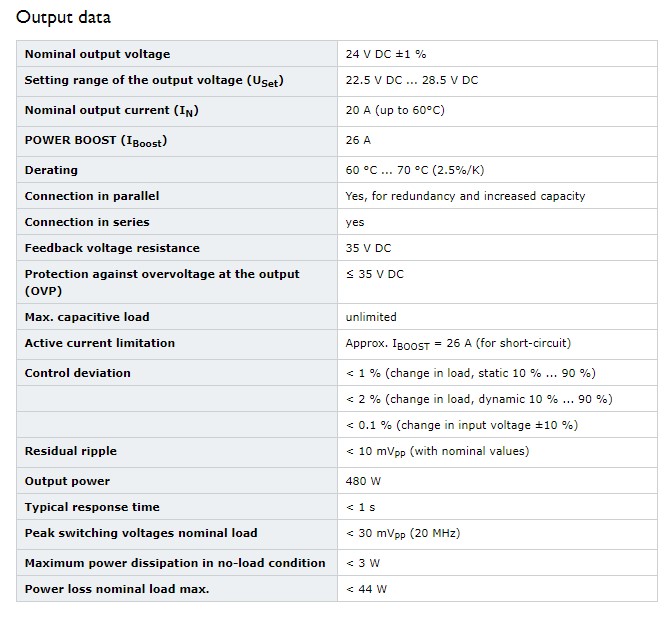Viewport: 672px width, 620px height.
Task: Select the Connection in series label
Action: pyautogui.click(x=87, y=222)
